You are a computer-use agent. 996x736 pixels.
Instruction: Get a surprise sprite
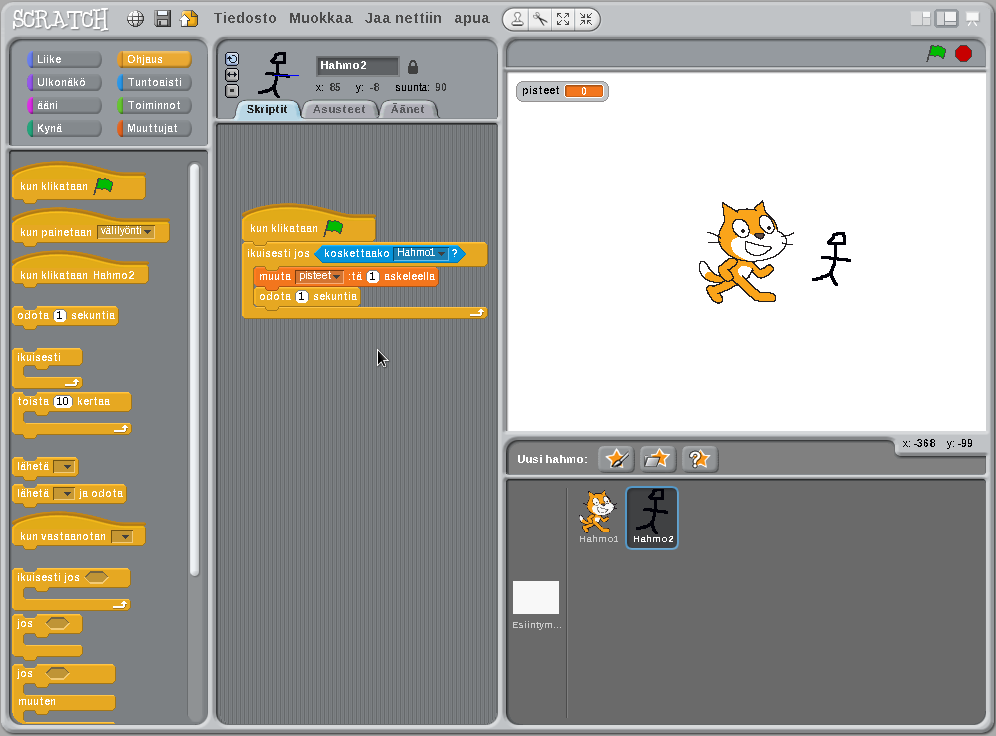coord(699,458)
